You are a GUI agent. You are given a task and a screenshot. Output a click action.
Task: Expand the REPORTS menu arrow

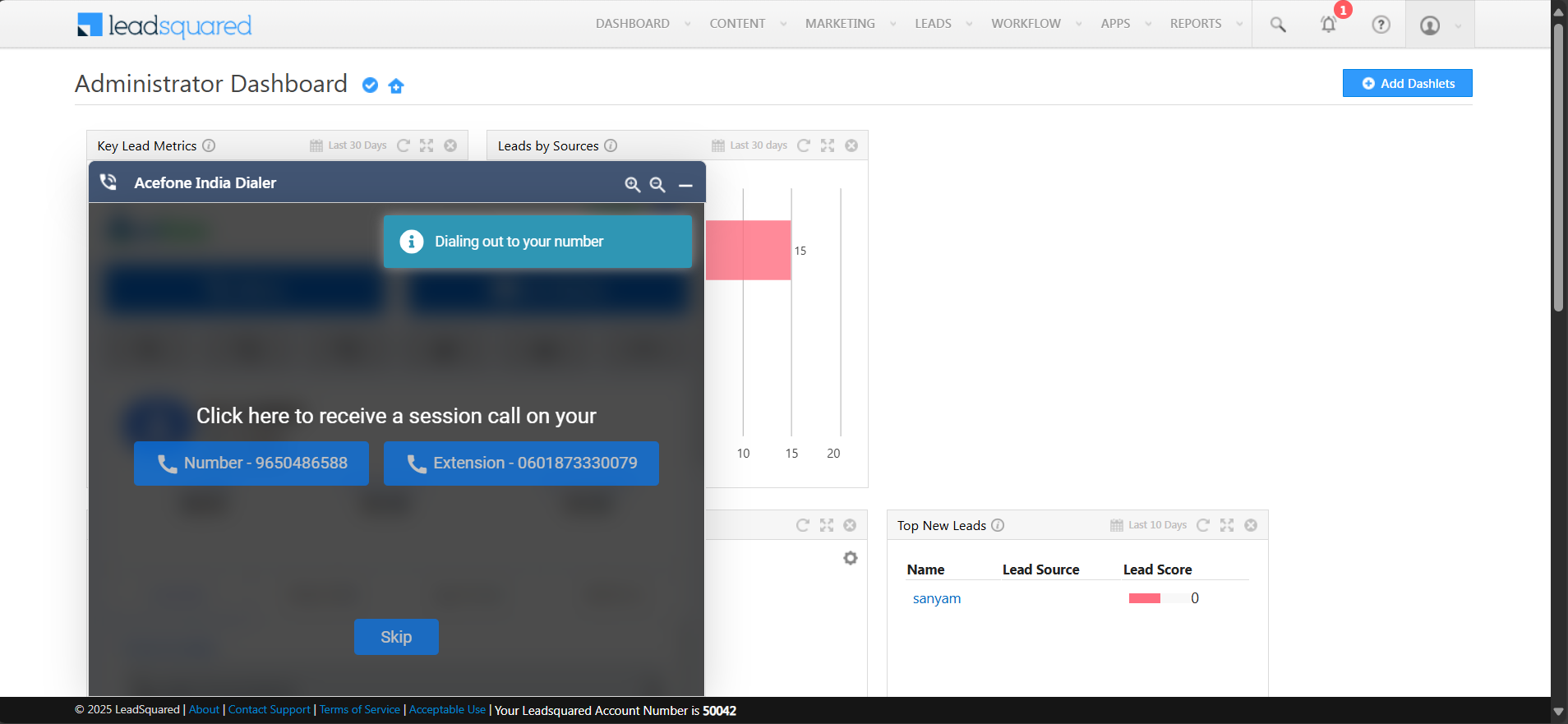(x=1239, y=24)
